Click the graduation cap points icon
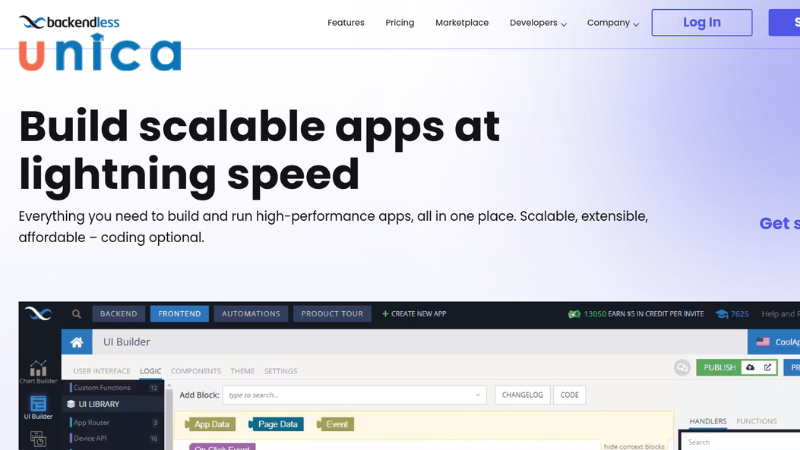The image size is (800, 450). point(721,314)
